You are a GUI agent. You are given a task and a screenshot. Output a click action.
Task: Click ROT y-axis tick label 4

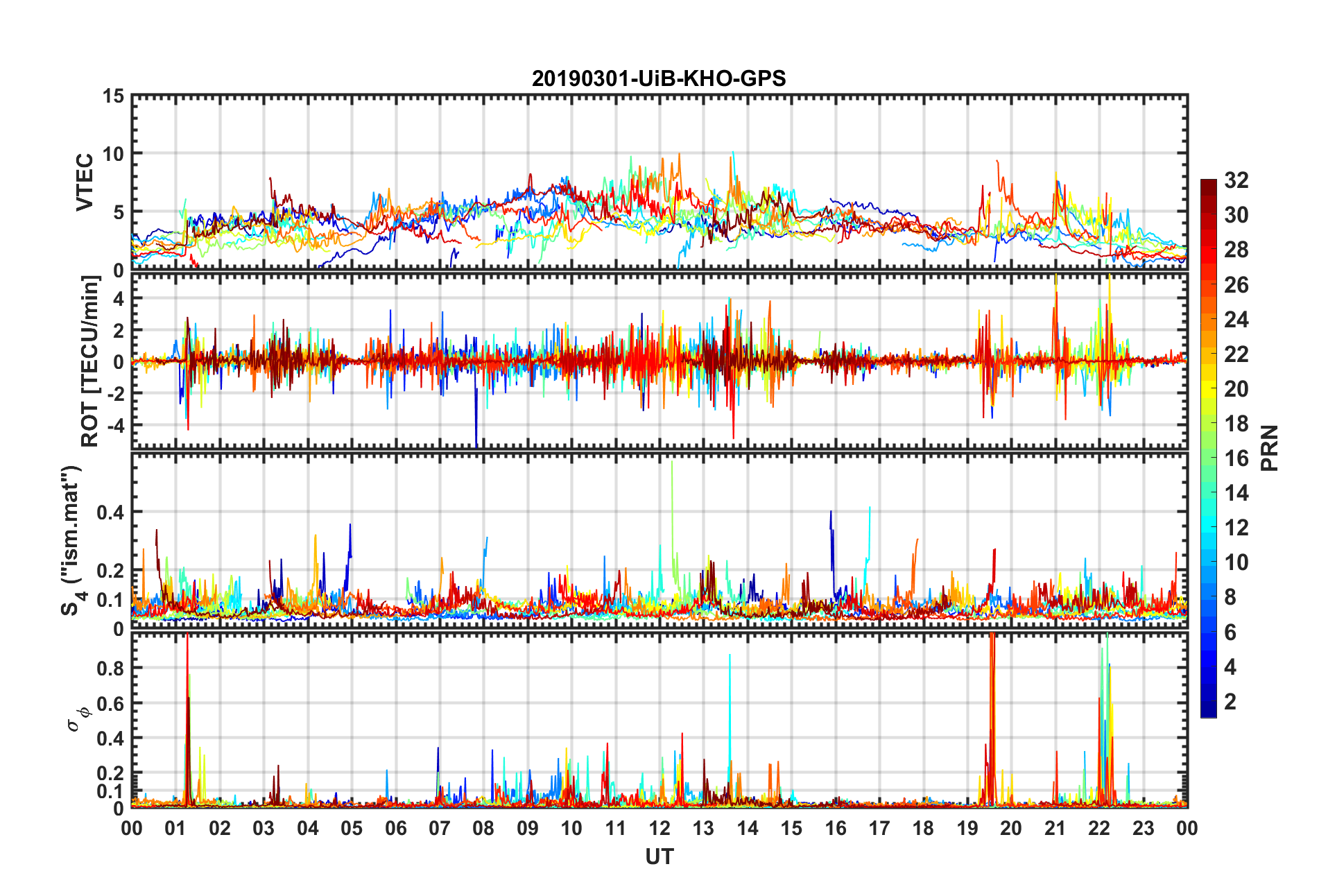[x=119, y=298]
